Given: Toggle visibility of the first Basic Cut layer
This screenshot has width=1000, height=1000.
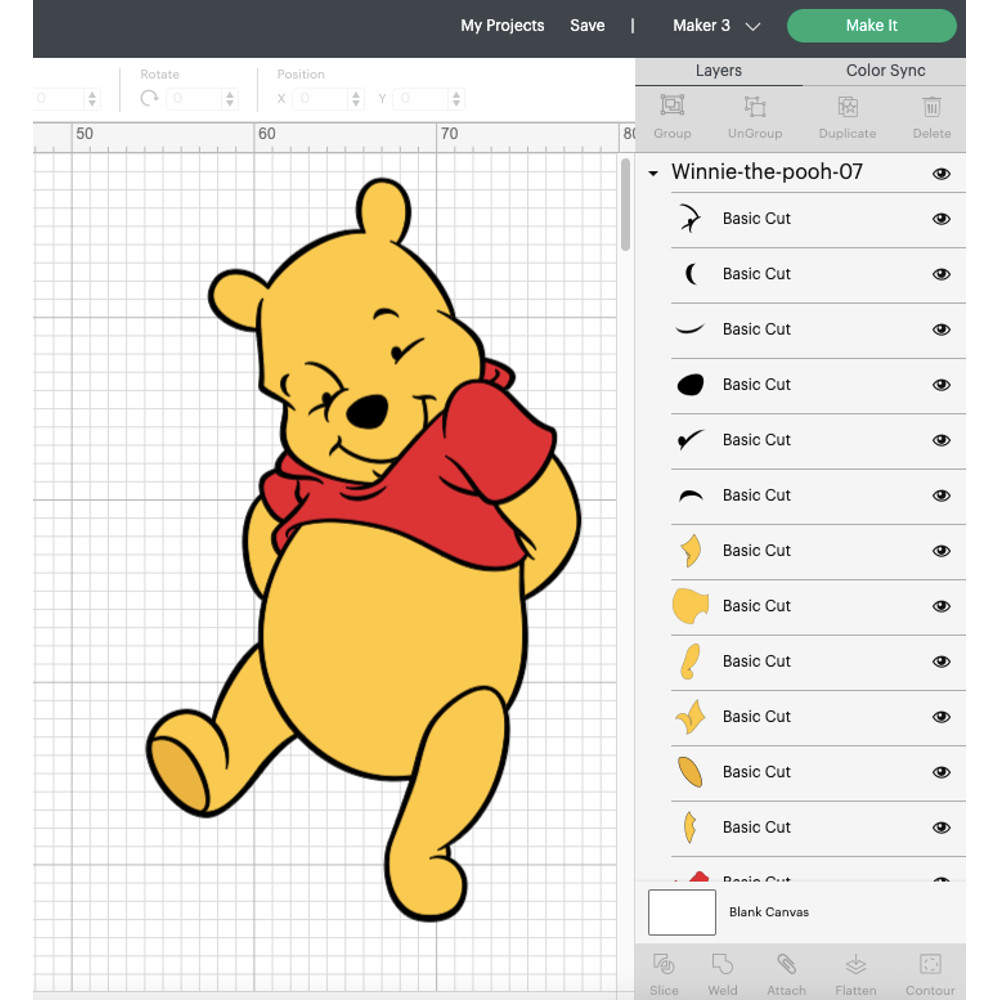Looking at the screenshot, I should click(x=941, y=218).
